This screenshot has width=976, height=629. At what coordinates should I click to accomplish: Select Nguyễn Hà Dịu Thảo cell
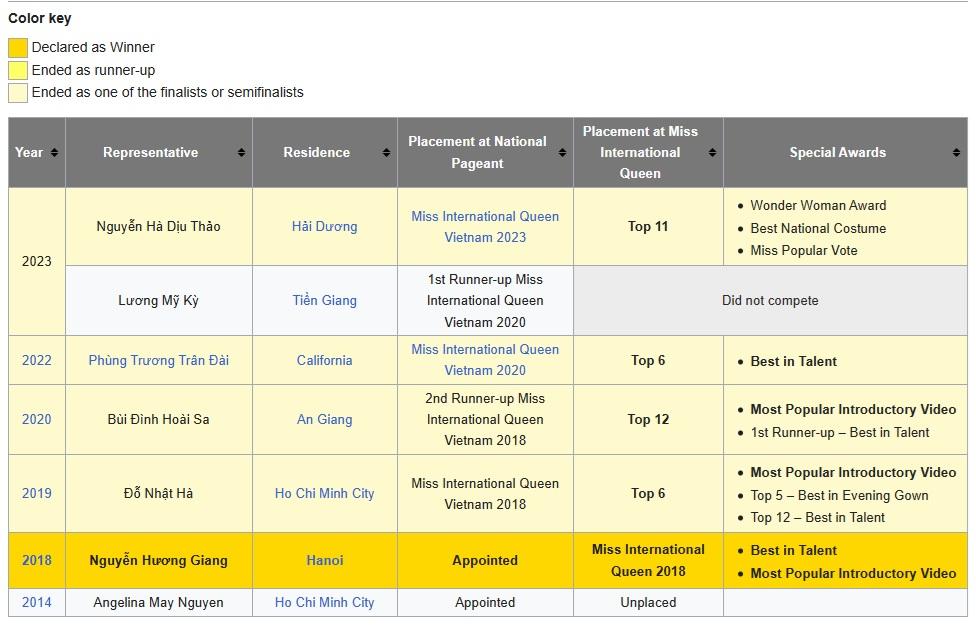tap(159, 226)
